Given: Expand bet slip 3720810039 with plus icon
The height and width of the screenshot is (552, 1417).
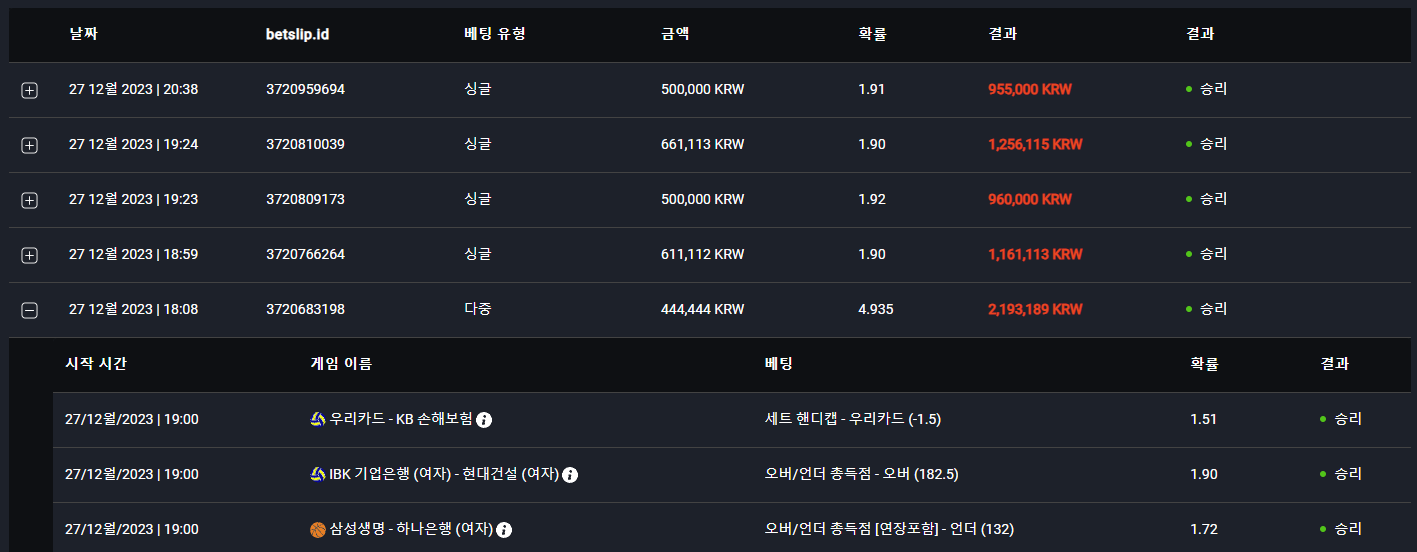Looking at the screenshot, I should click(x=30, y=146).
